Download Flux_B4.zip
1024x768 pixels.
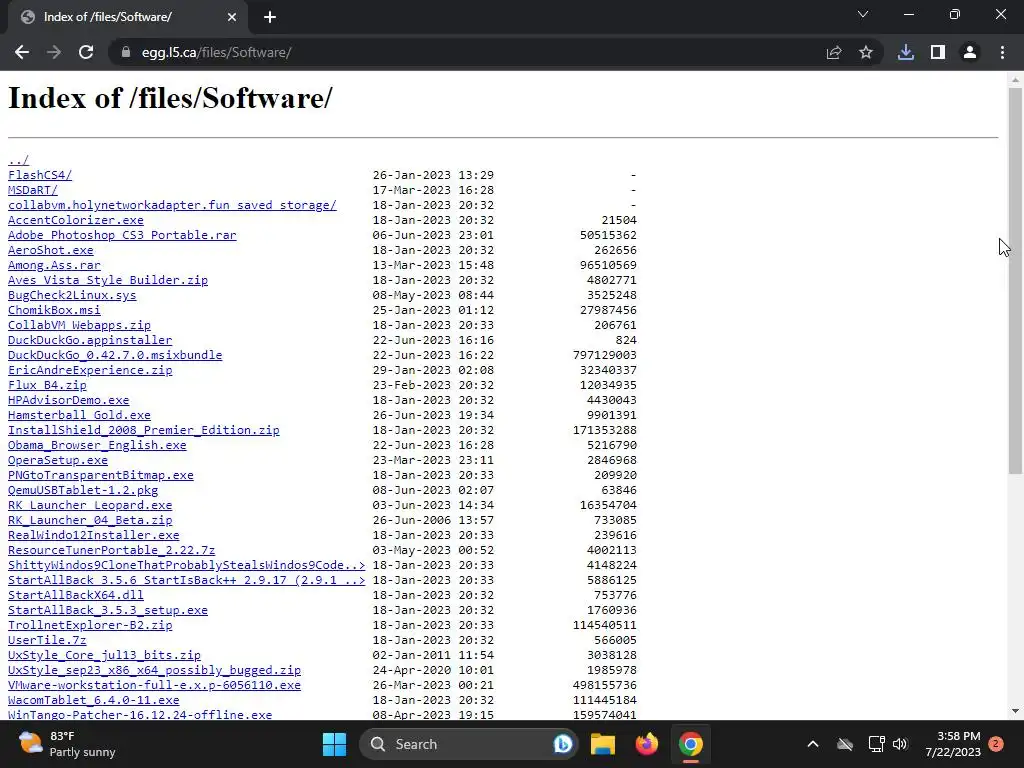[47, 385]
